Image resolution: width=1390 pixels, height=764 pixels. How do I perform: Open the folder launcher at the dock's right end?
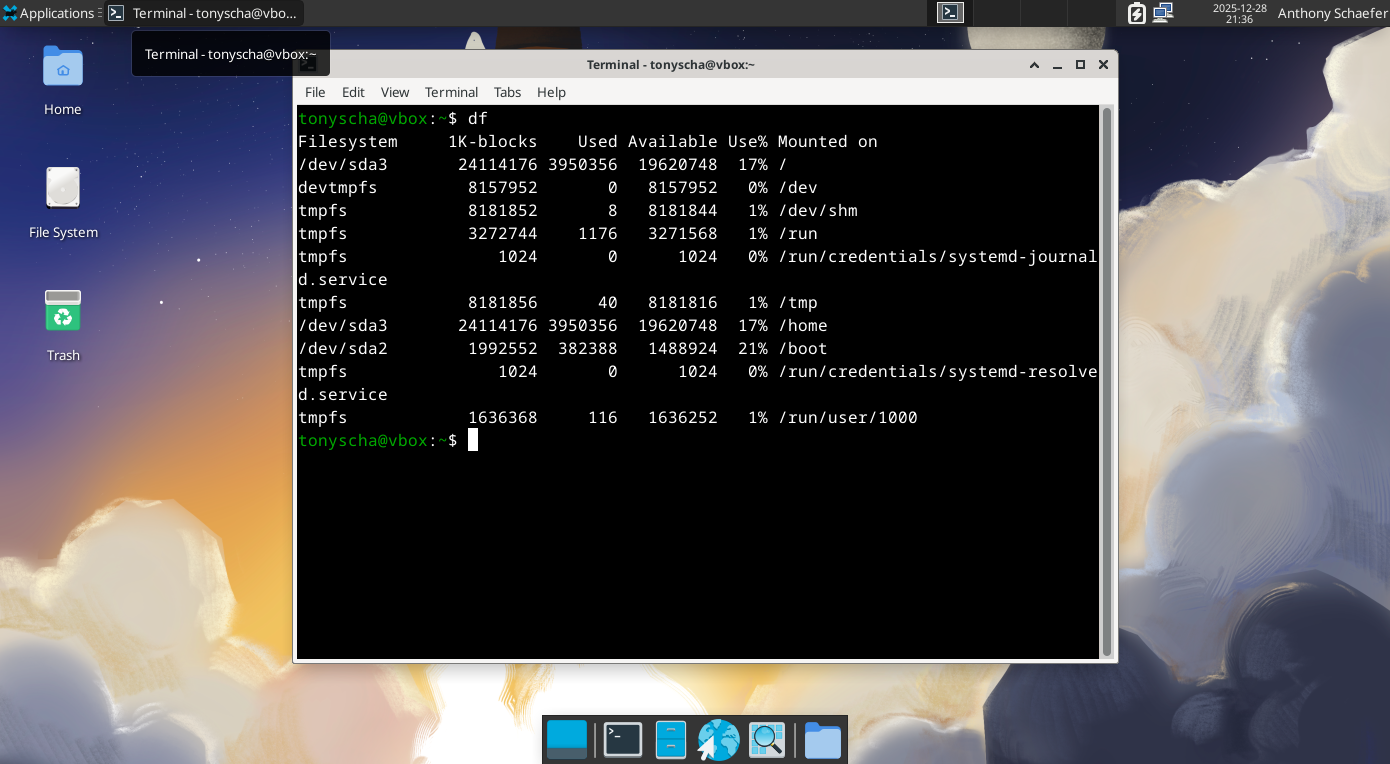[x=820, y=739]
